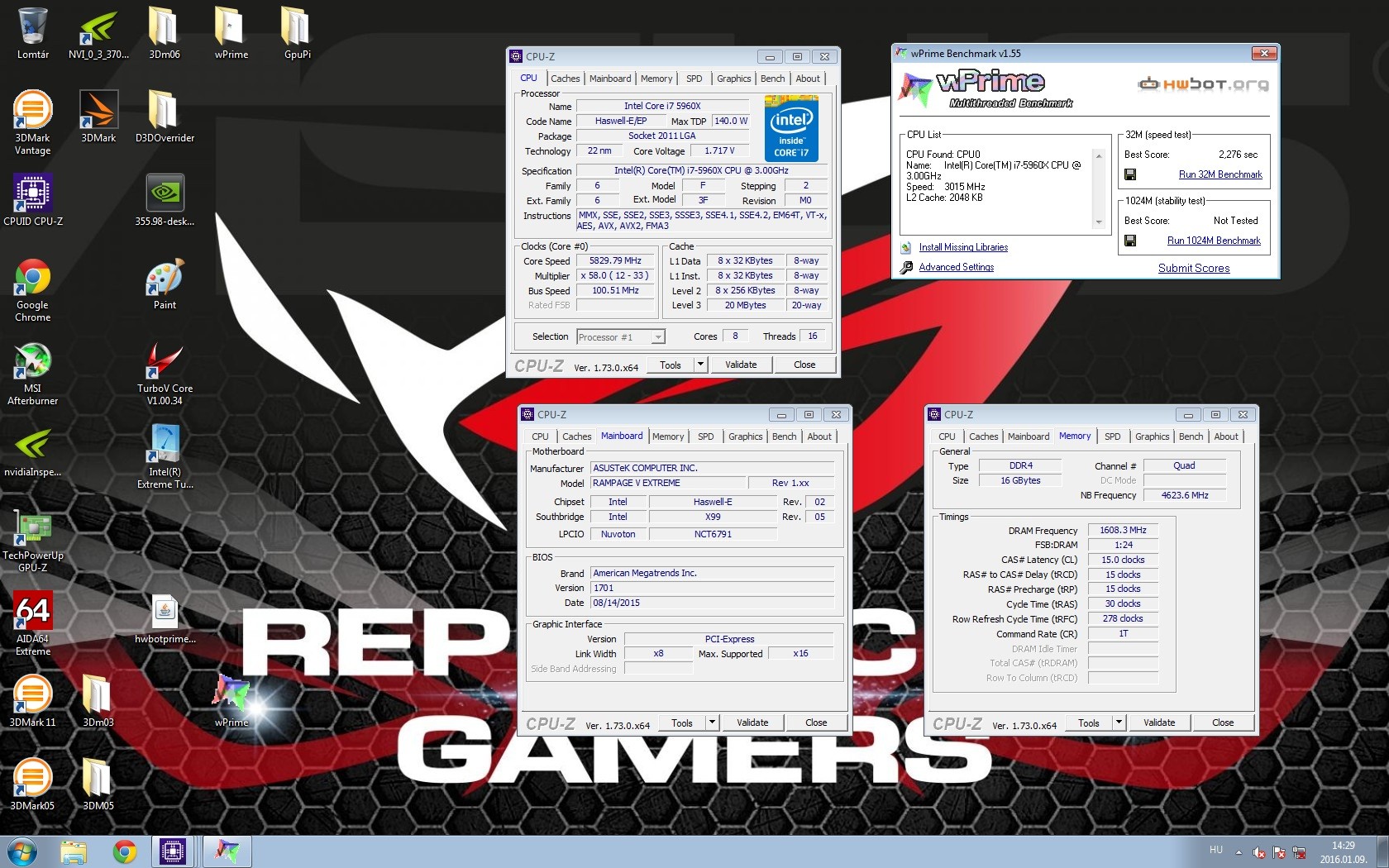The height and width of the screenshot is (868, 1389).
Task: Click the Core Speed value field 5829.79 MHz
Action: pyautogui.click(x=615, y=260)
